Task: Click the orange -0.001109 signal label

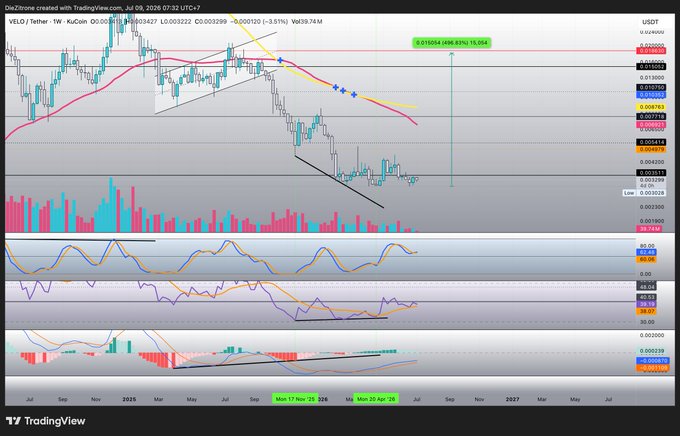Action: (x=652, y=368)
